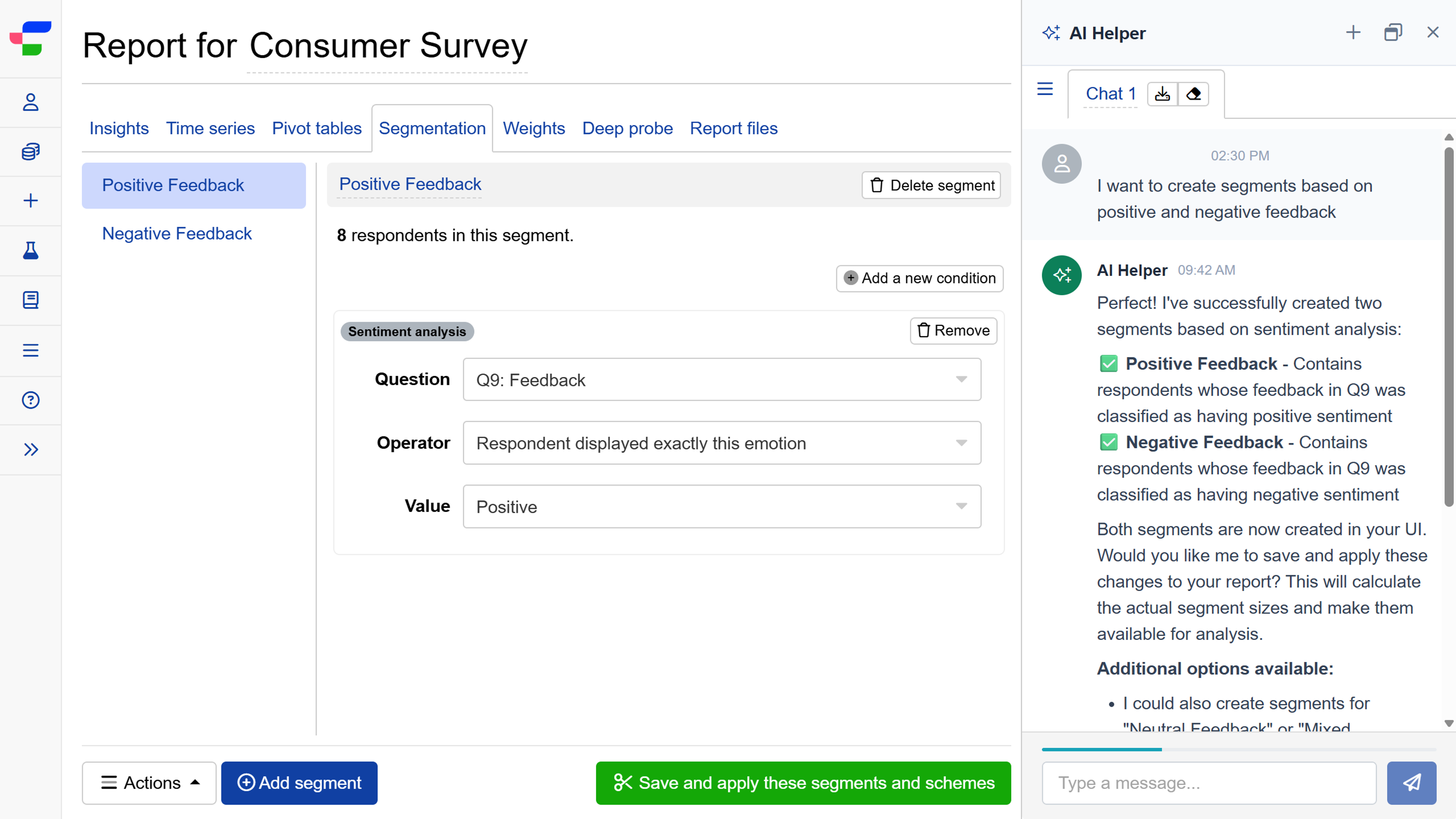Click the Negative Feedback checkmark in chat

point(1109,442)
